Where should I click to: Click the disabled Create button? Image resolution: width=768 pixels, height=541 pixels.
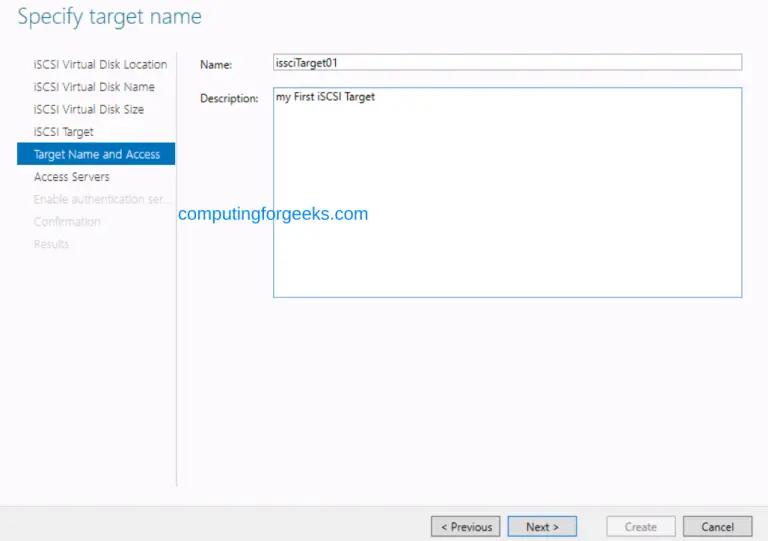click(641, 527)
